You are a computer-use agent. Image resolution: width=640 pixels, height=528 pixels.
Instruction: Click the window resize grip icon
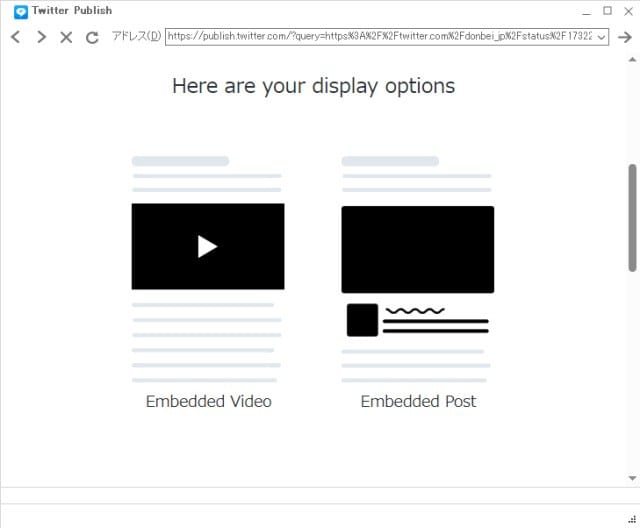point(632,519)
